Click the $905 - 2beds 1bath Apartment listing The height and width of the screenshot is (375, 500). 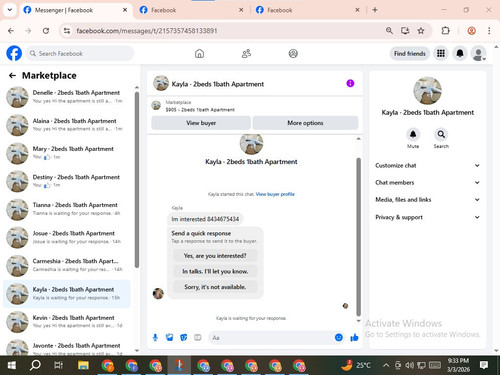coord(200,109)
